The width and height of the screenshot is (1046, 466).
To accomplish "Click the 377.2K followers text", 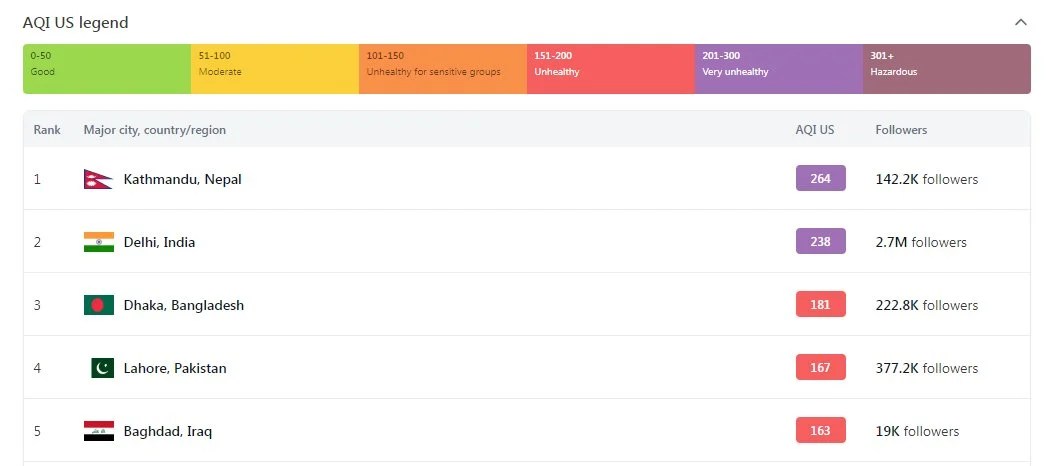I will [927, 368].
